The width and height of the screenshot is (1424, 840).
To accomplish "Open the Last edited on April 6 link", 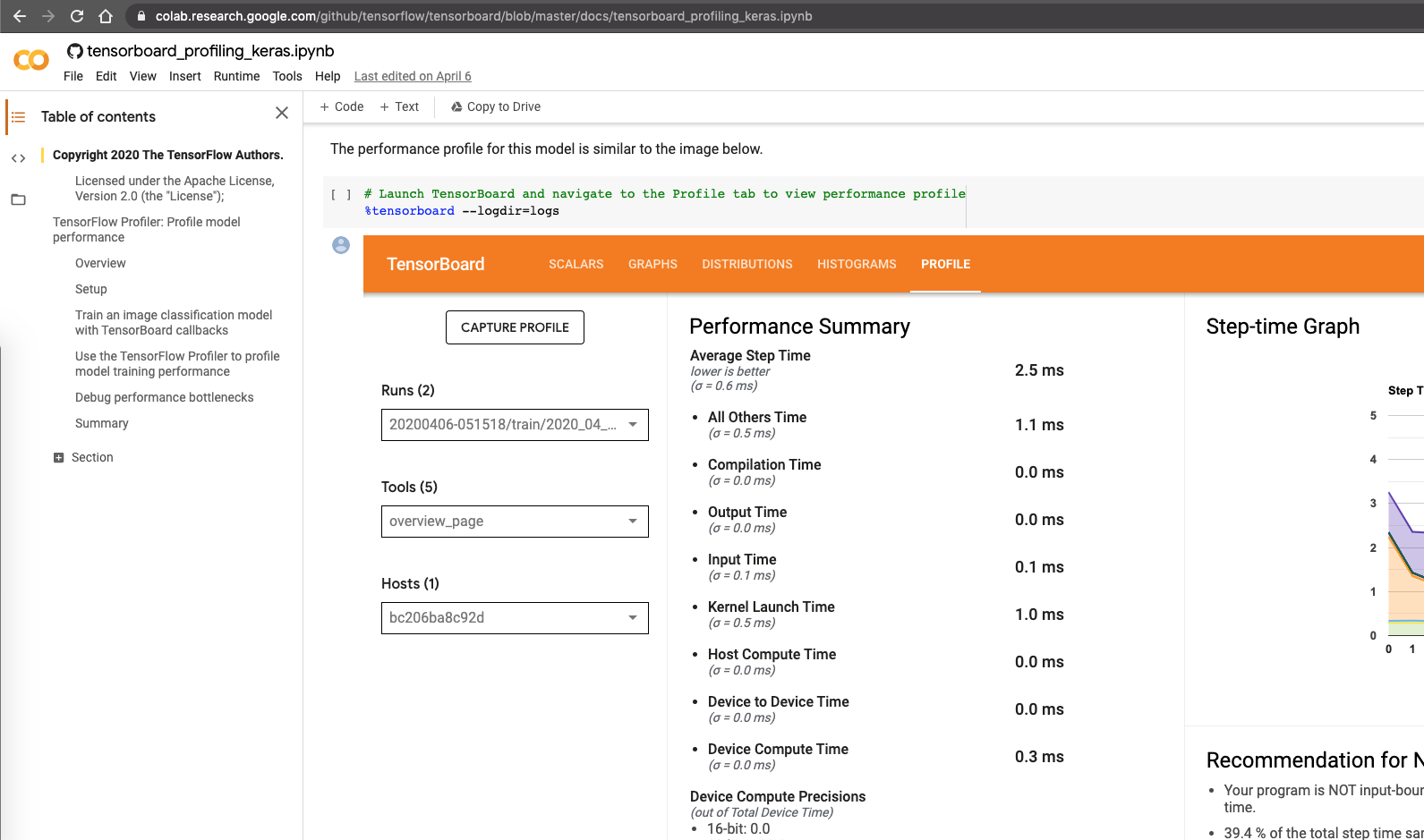I will click(x=413, y=76).
